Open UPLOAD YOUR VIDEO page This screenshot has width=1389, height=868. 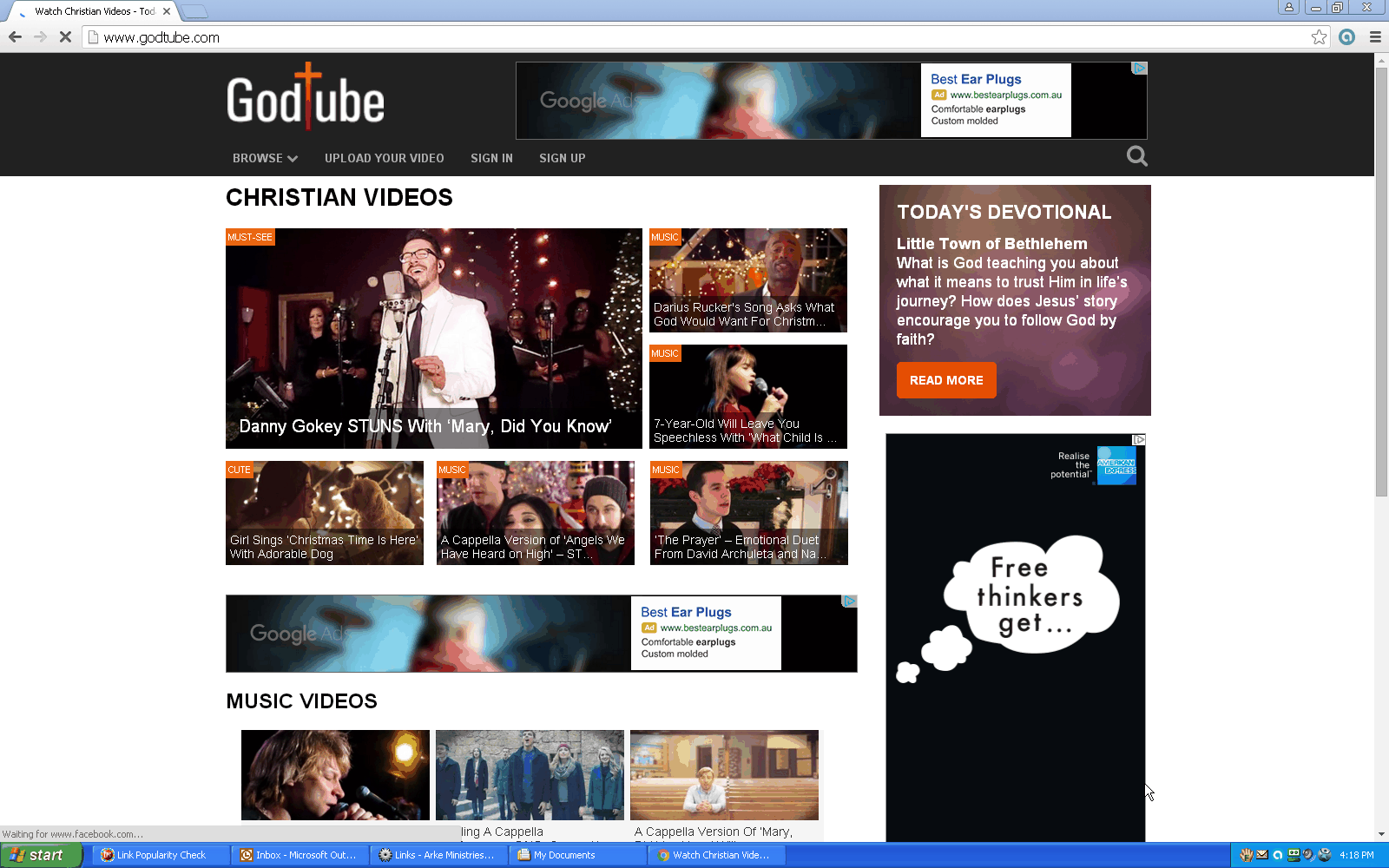pyautogui.click(x=385, y=158)
